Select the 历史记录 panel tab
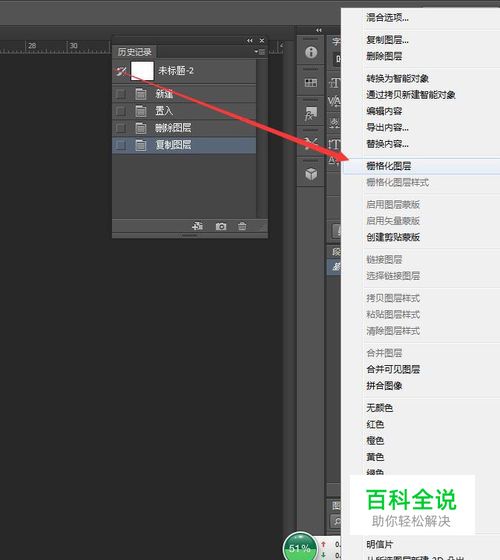This screenshot has height=560, width=500. pyautogui.click(x=135, y=52)
